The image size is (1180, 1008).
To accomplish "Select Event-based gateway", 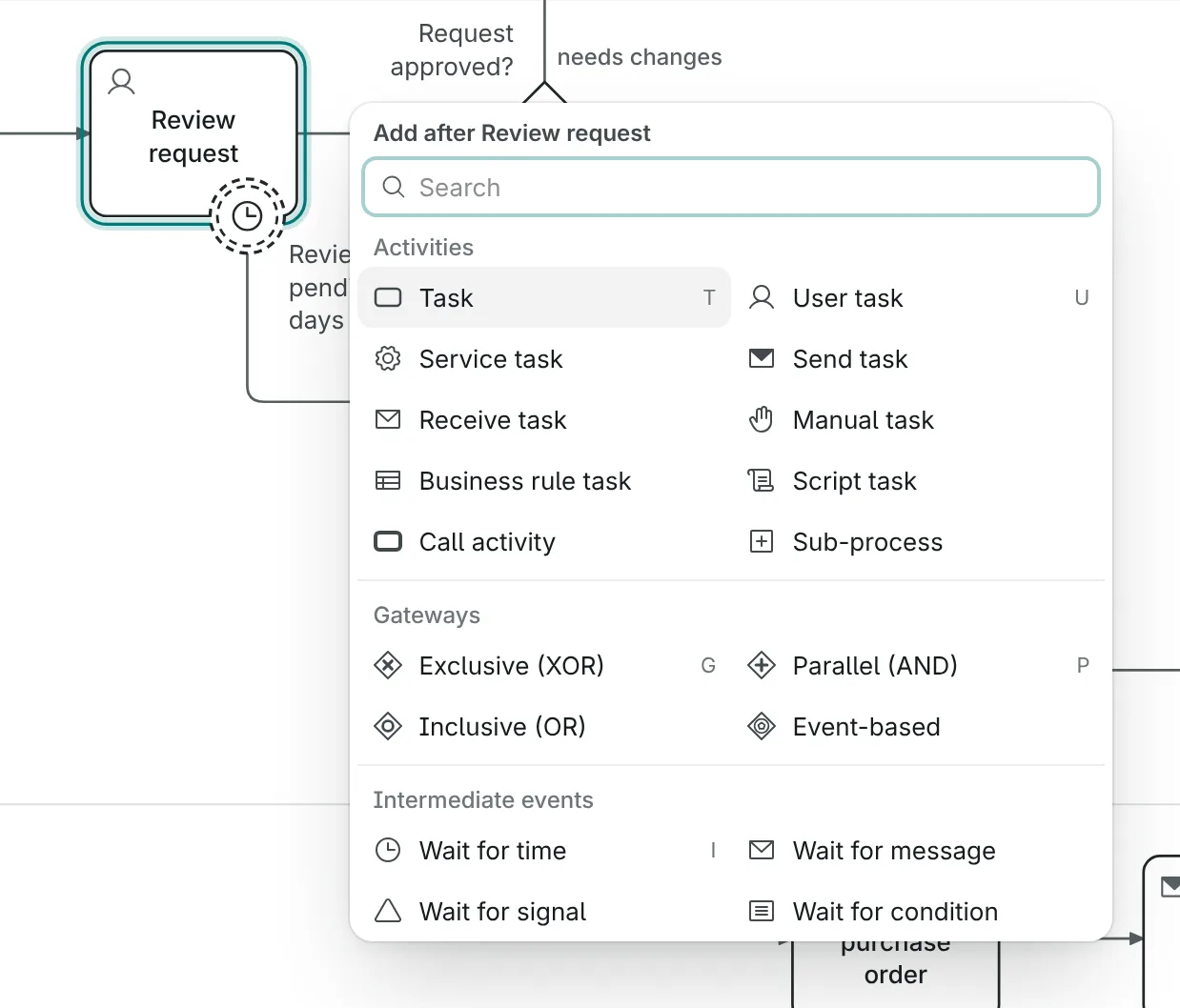I will 918,726.
